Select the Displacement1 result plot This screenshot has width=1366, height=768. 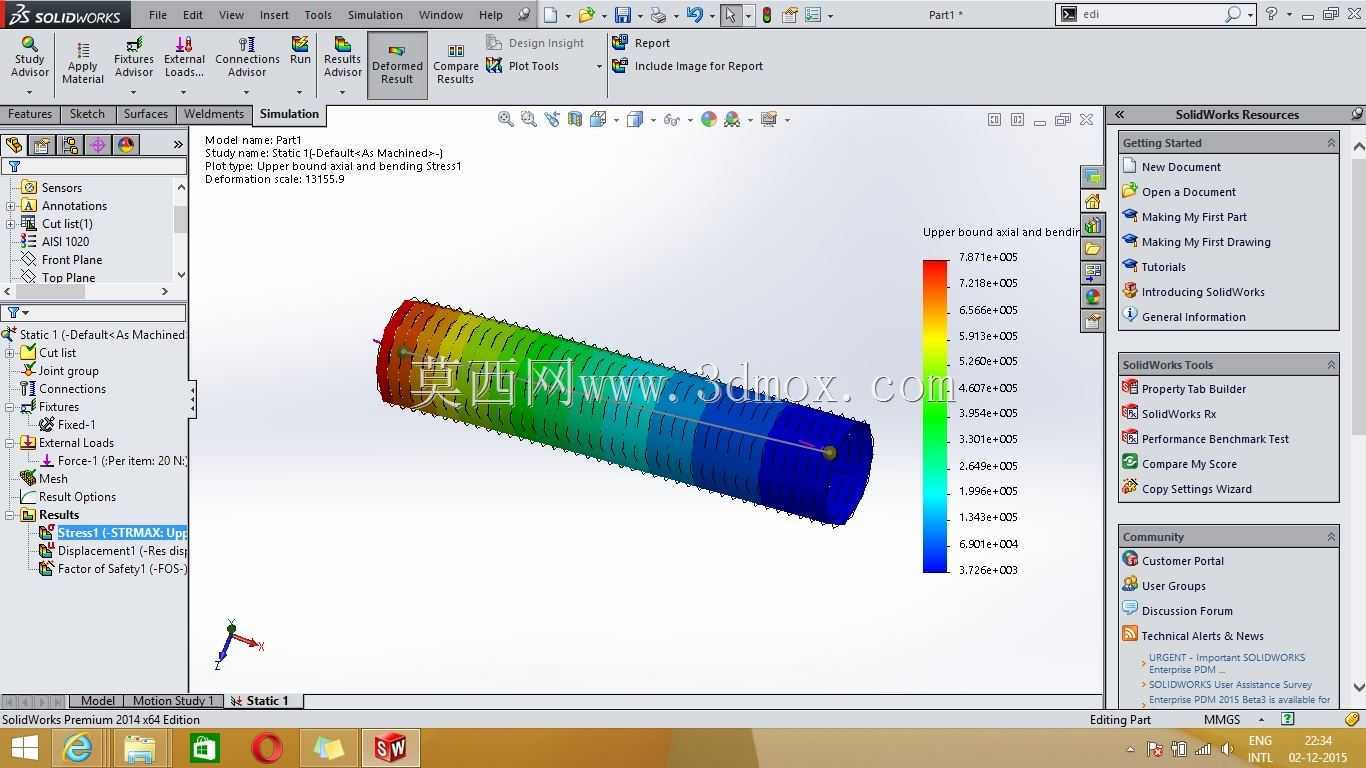point(122,551)
